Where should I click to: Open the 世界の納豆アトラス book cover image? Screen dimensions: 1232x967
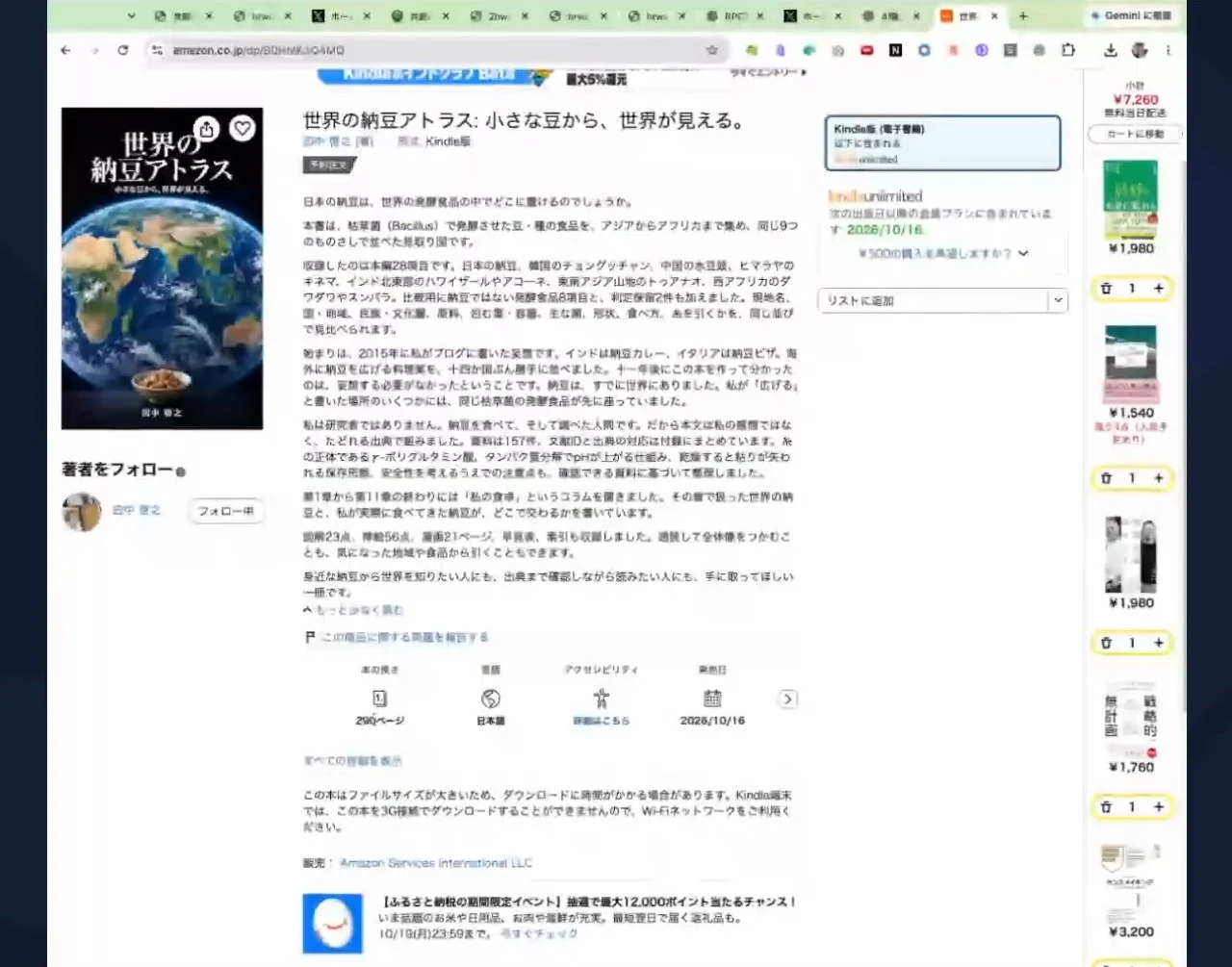click(162, 268)
